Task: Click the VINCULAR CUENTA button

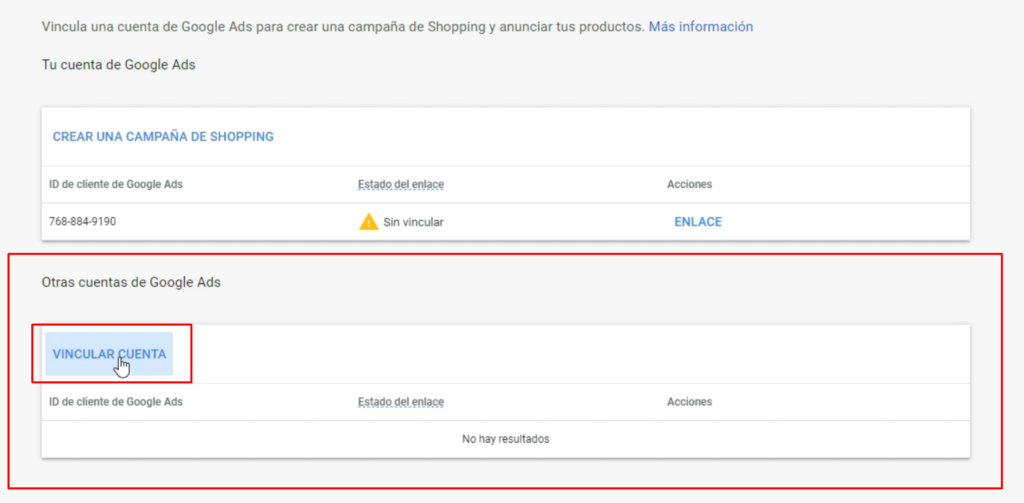Action: 109,354
